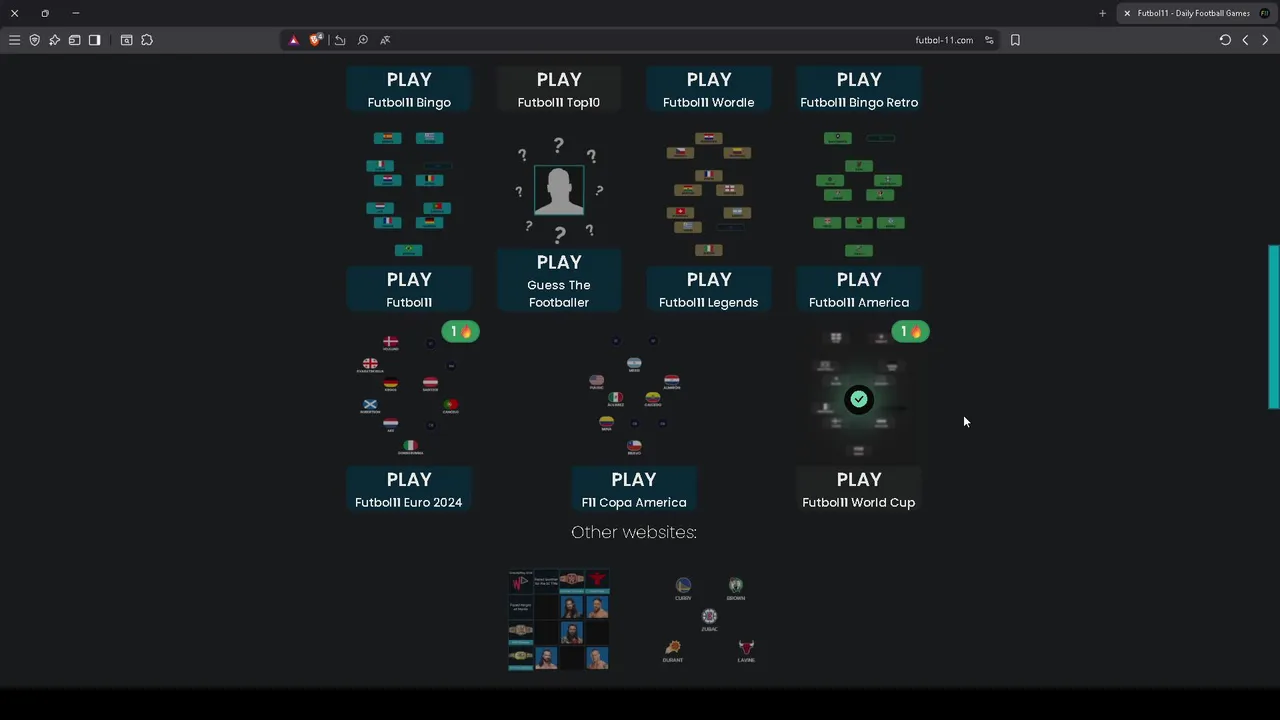
Task: Click the page vertical scrollbar thumb
Action: coord(1274,327)
